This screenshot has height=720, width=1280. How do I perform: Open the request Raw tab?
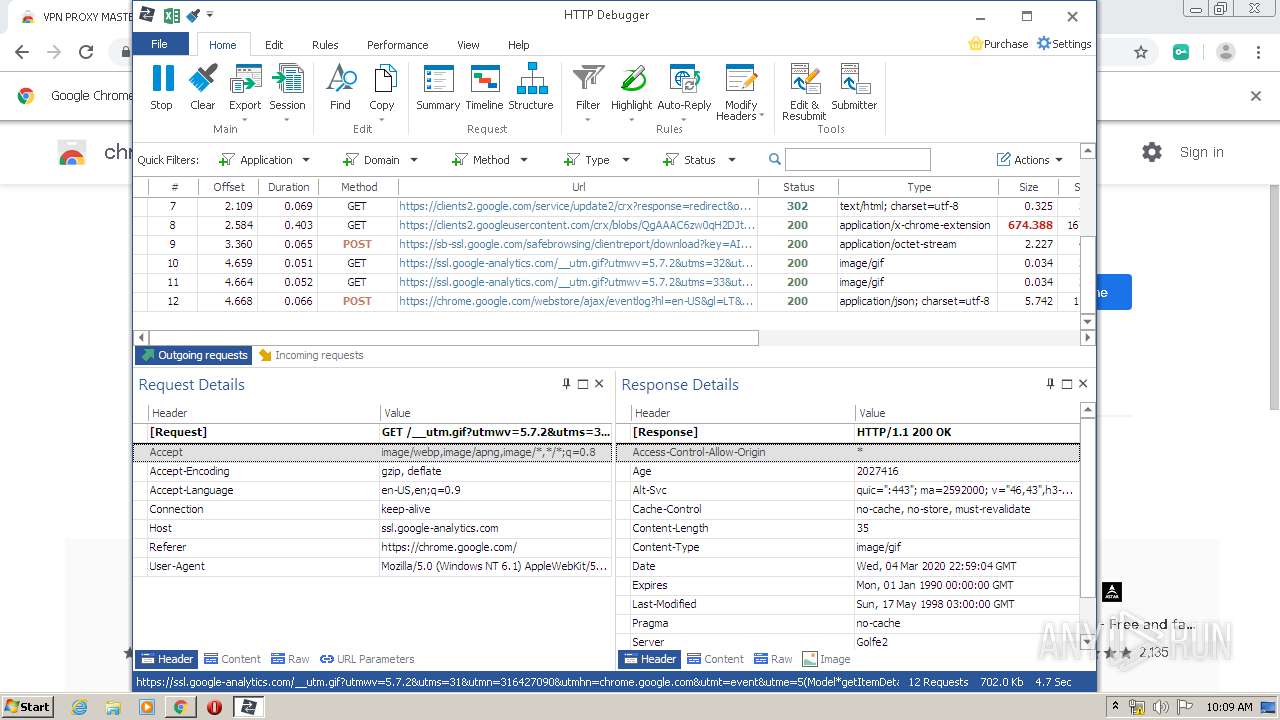[289, 659]
